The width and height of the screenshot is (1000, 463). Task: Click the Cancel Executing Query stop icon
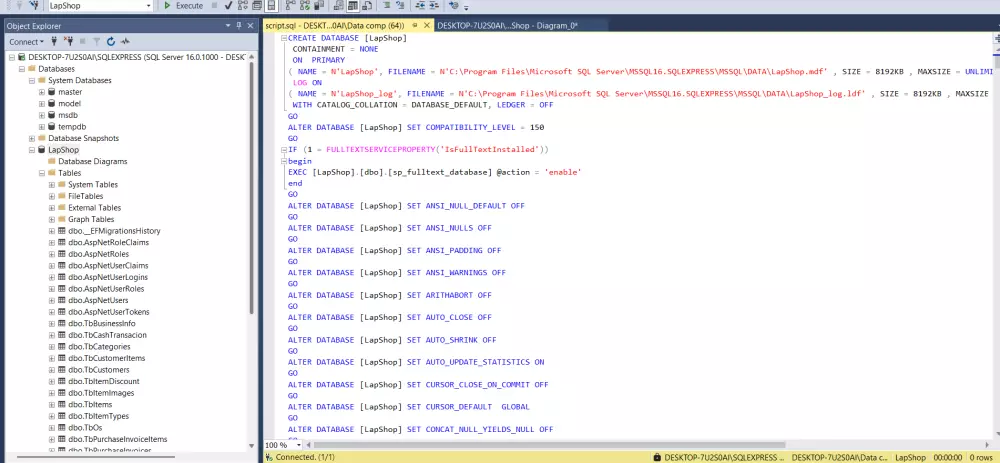click(214, 5)
